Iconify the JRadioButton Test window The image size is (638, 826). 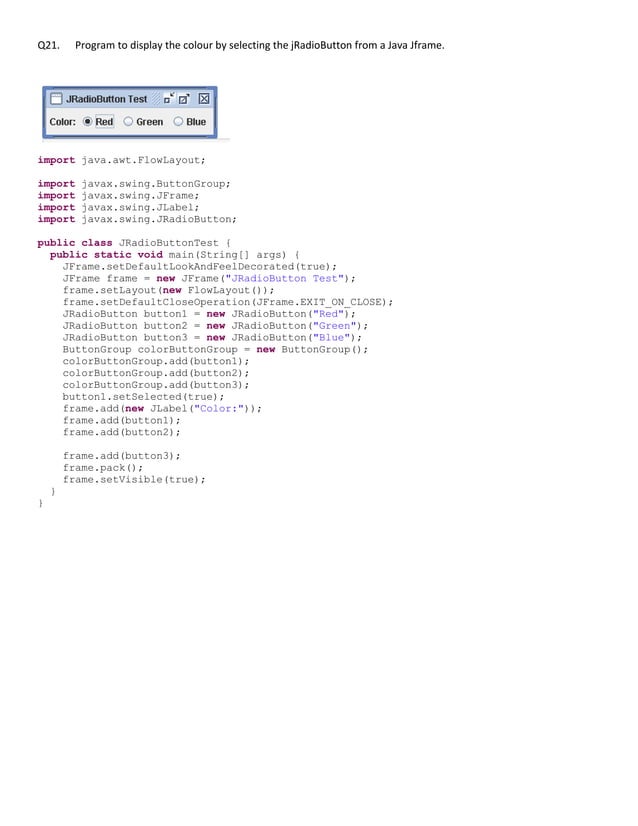pyautogui.click(x=168, y=99)
